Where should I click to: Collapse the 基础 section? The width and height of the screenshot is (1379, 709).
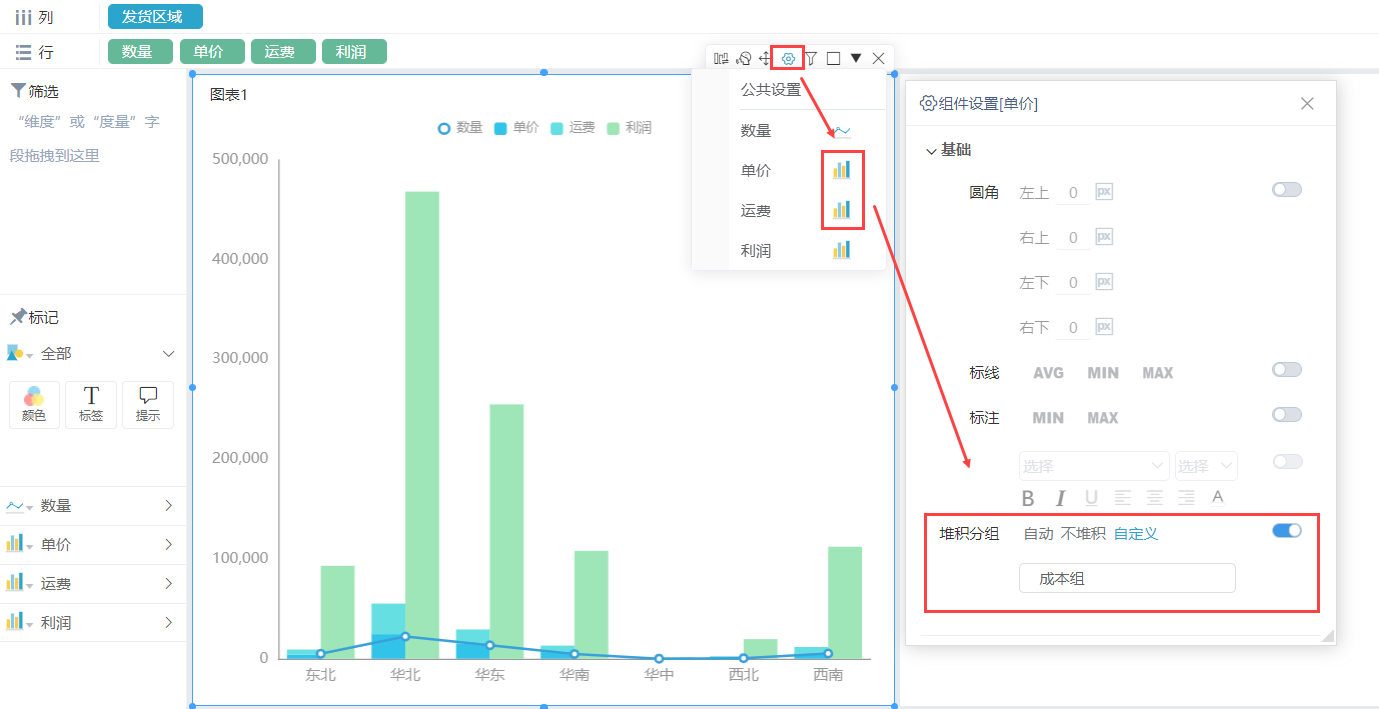coord(932,151)
